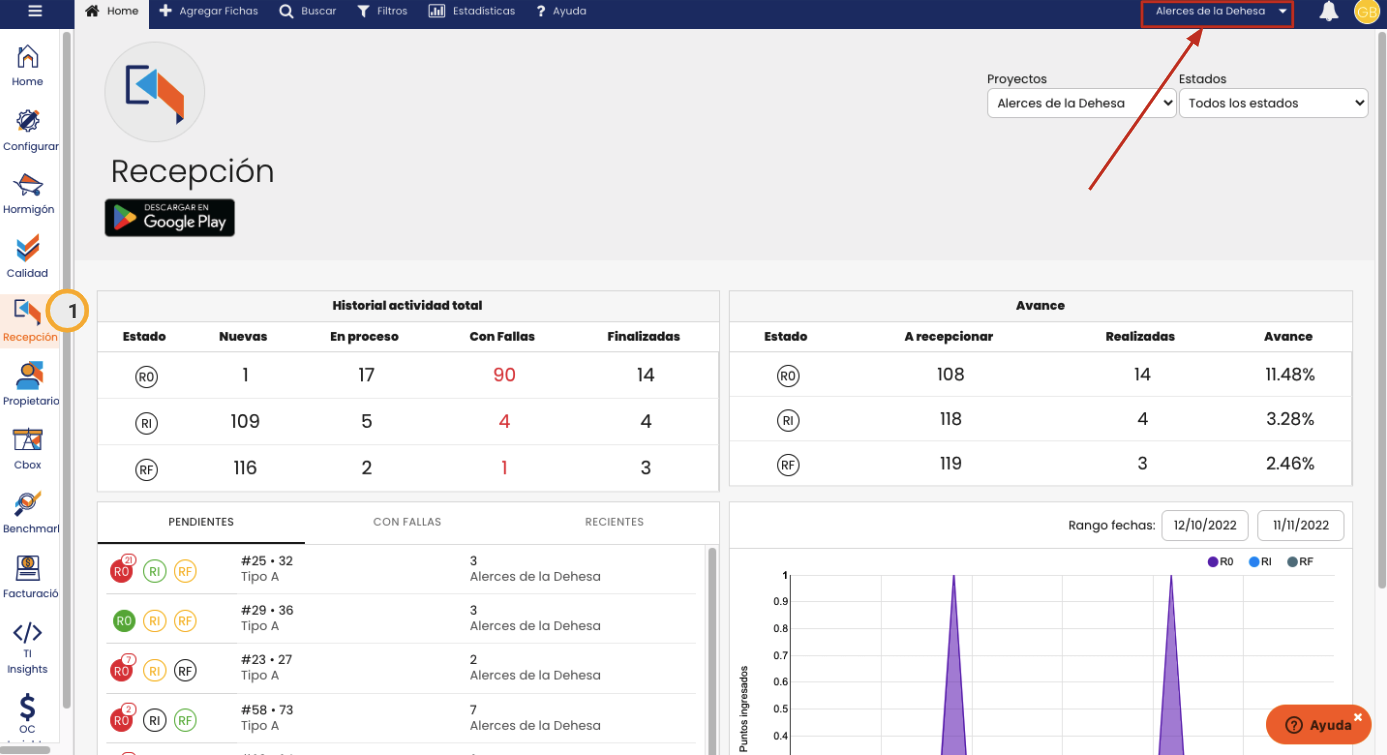Click the R0 icon in Historial table
The image size is (1387, 755).
pos(147,376)
